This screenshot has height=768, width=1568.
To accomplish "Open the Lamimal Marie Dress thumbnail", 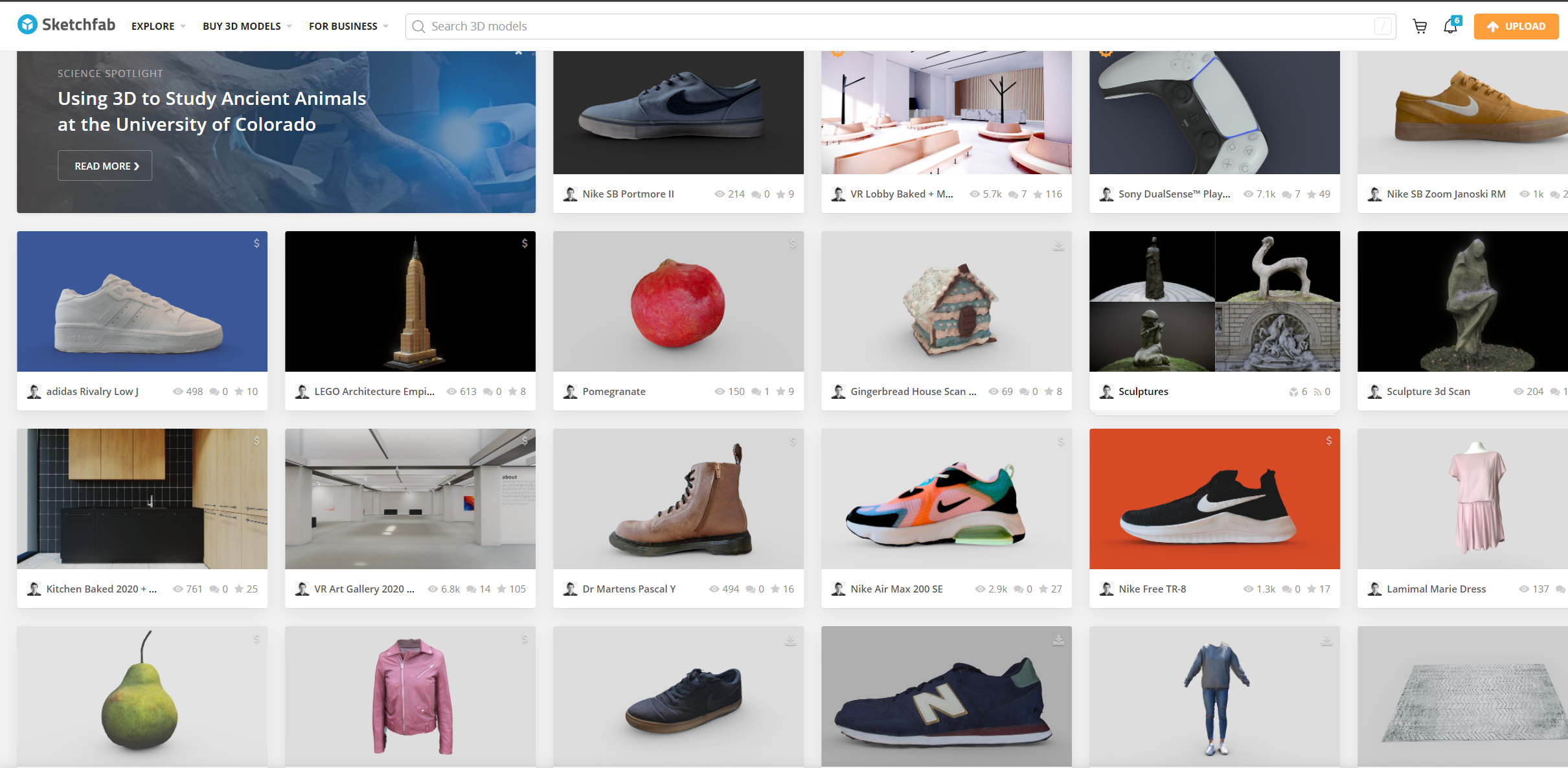I will (x=1462, y=499).
